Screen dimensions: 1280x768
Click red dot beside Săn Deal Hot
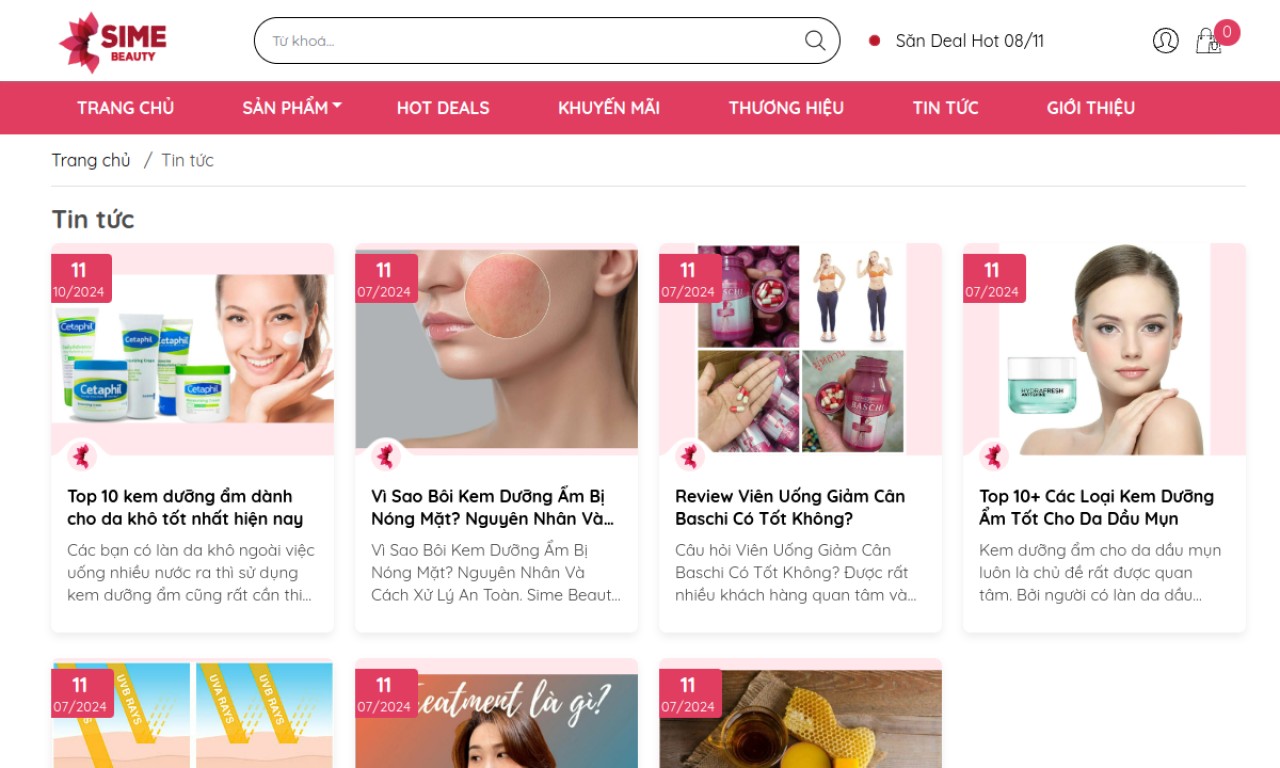click(x=874, y=41)
